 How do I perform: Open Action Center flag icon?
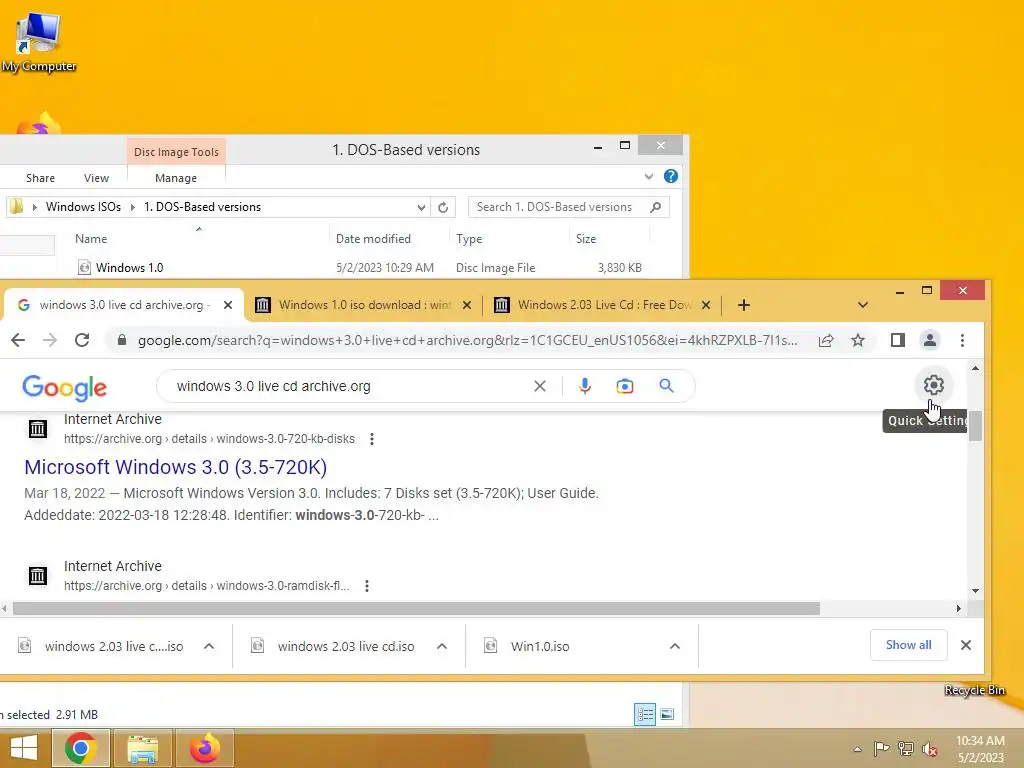pyautogui.click(x=881, y=749)
